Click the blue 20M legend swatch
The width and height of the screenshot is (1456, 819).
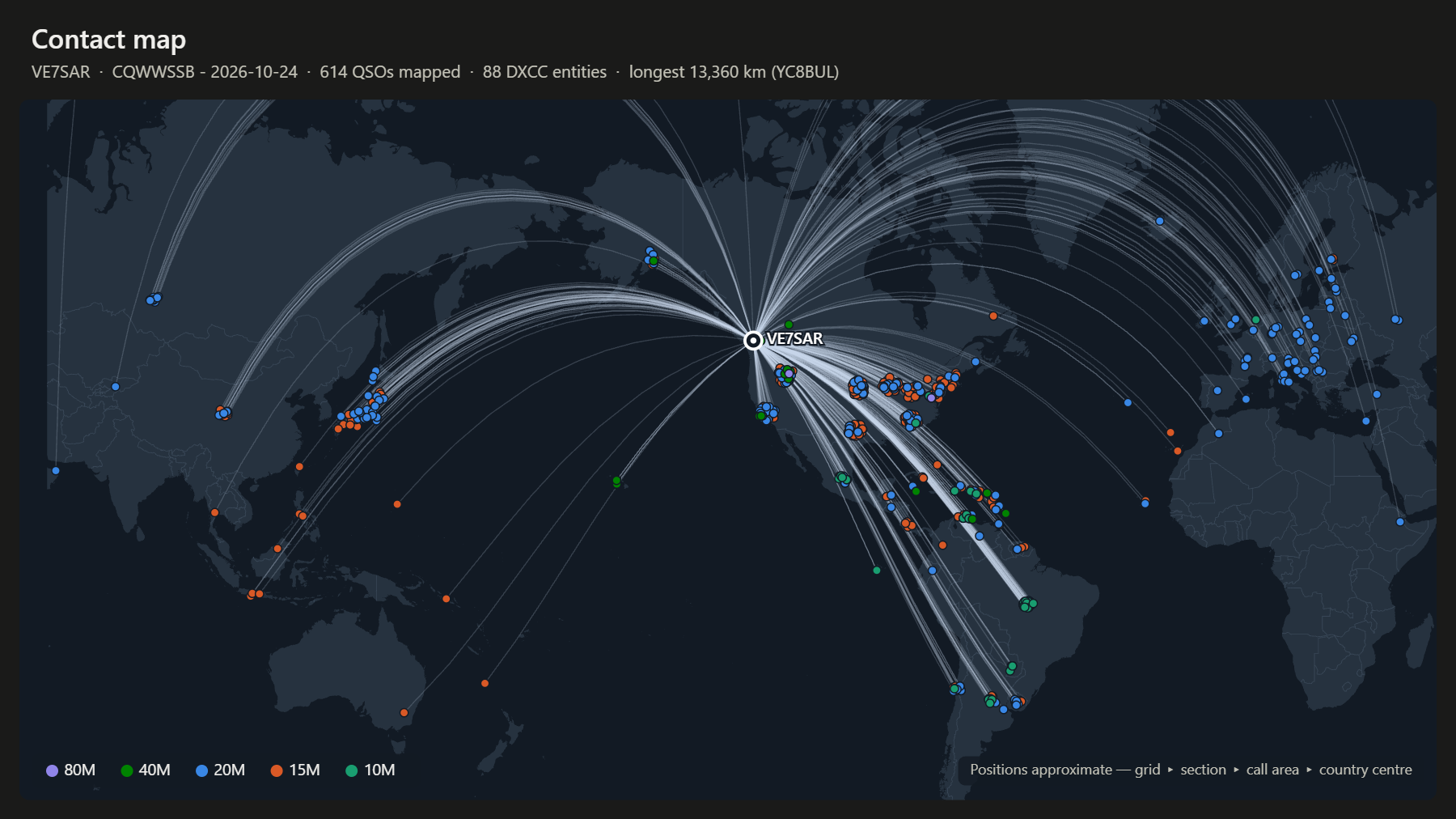tap(202, 770)
